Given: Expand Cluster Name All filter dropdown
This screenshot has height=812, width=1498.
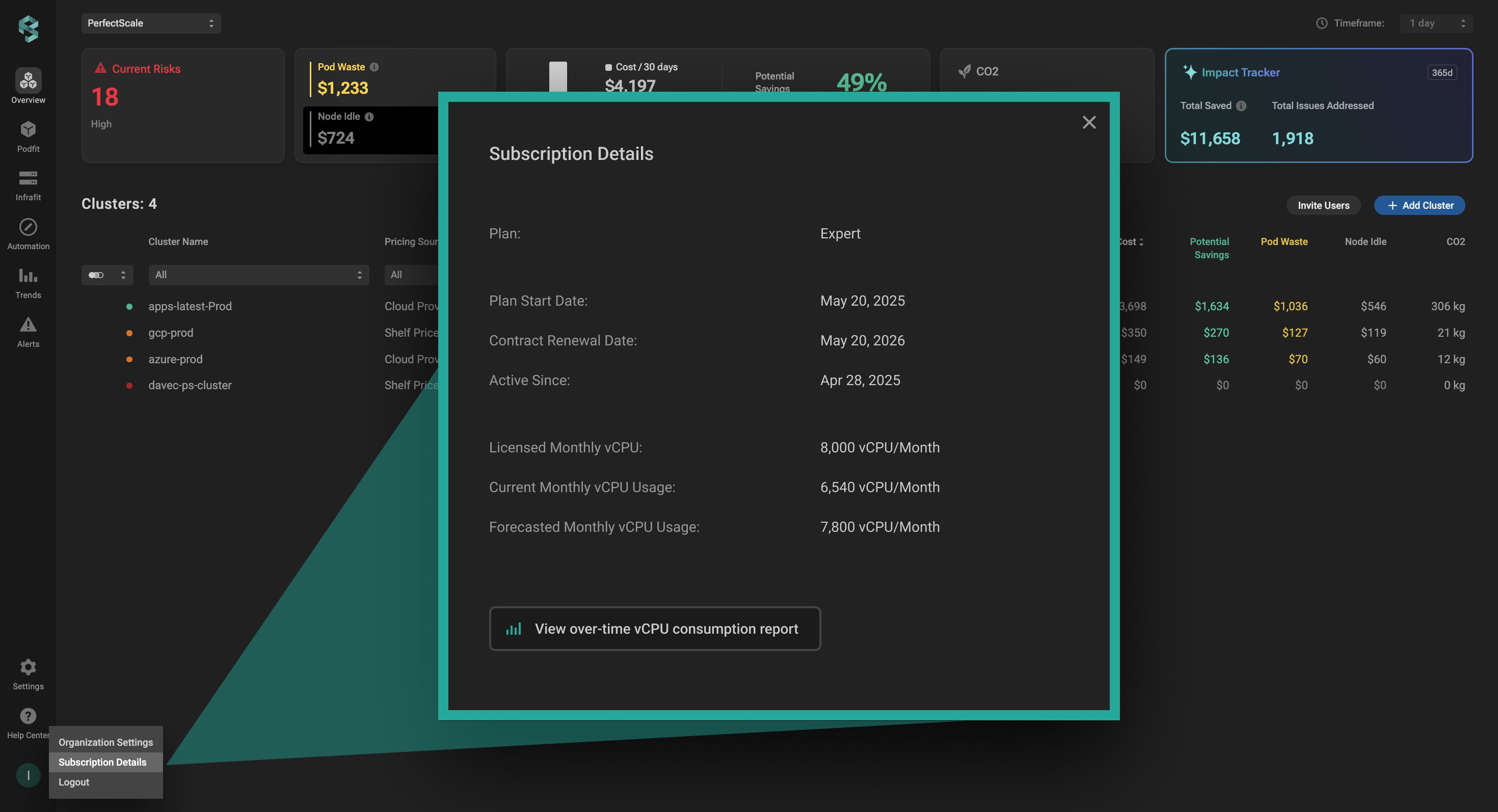Looking at the screenshot, I should click(x=258, y=275).
